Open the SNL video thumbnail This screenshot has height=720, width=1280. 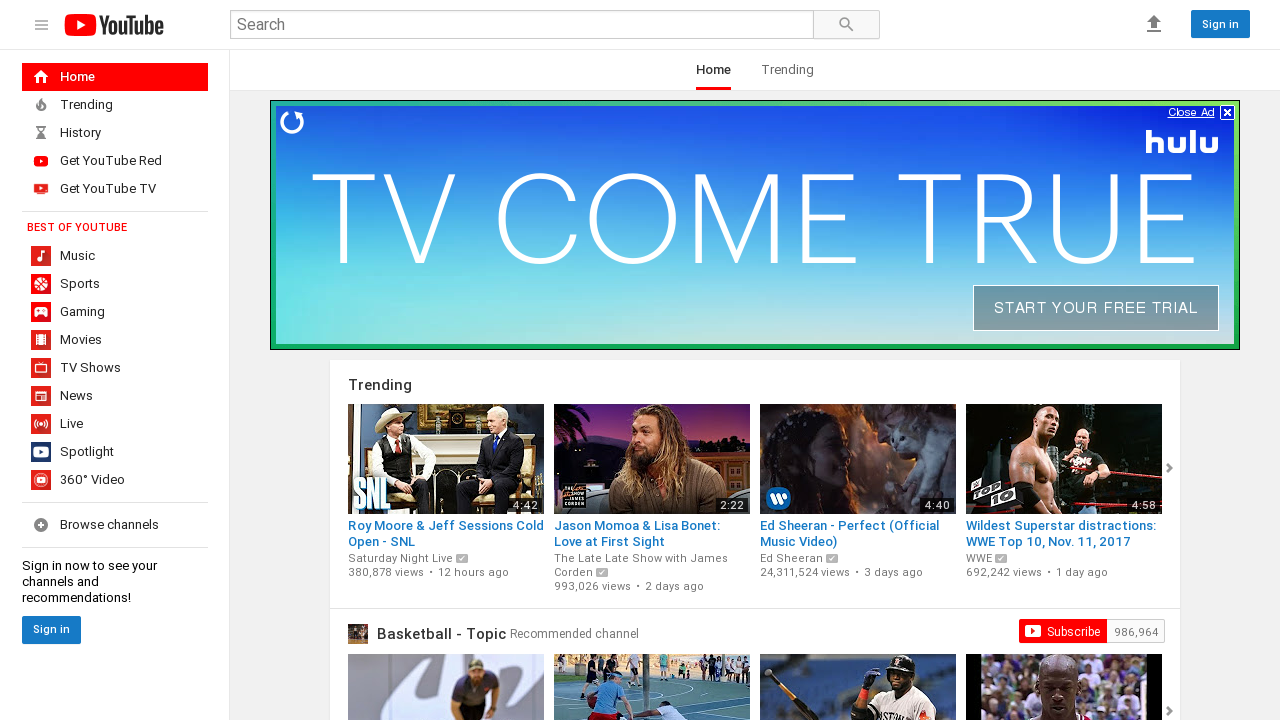point(446,459)
